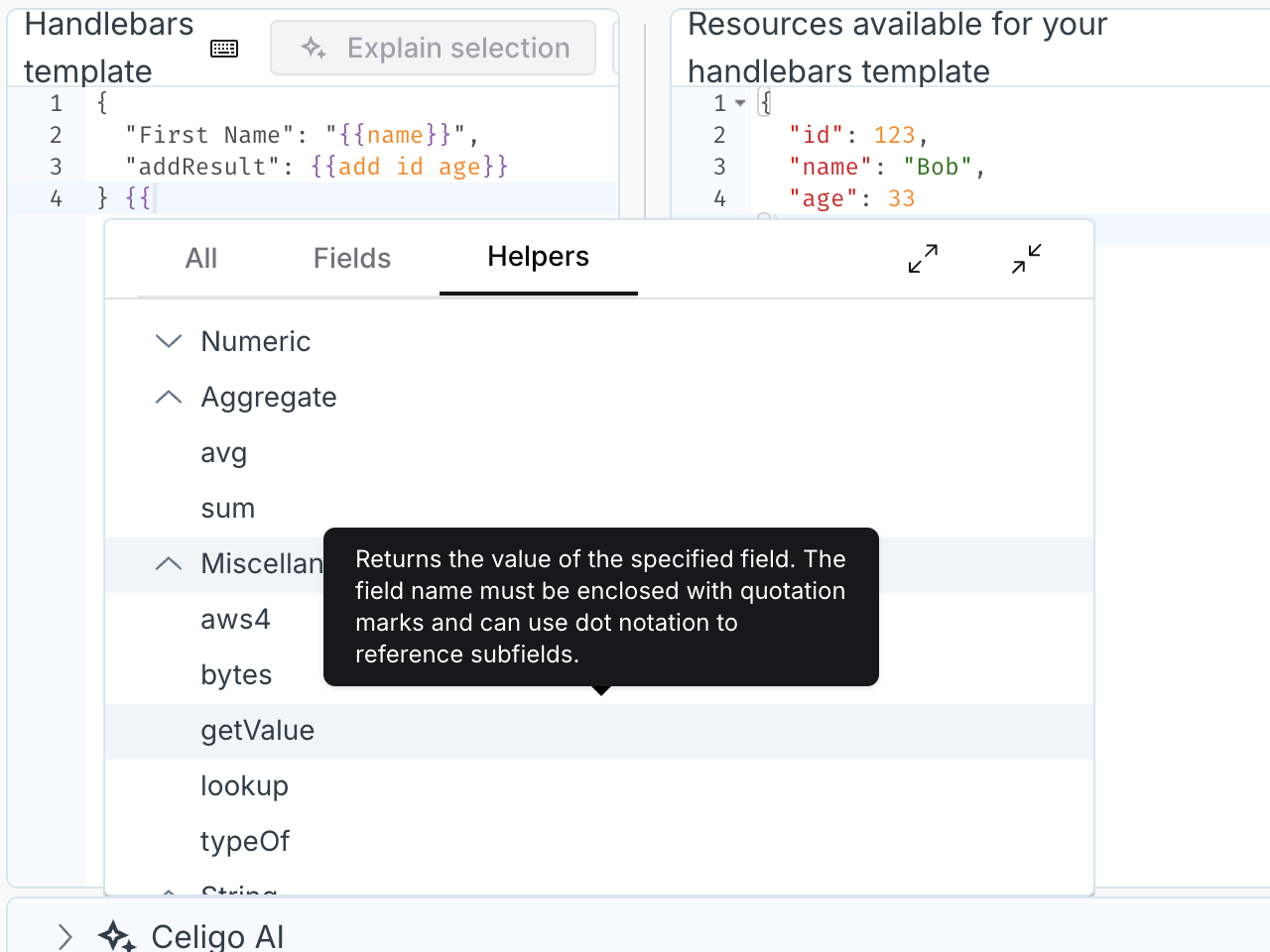Viewport: 1270px width, 952px height.
Task: Click the "name": "Bob" resource line
Action: (887, 167)
